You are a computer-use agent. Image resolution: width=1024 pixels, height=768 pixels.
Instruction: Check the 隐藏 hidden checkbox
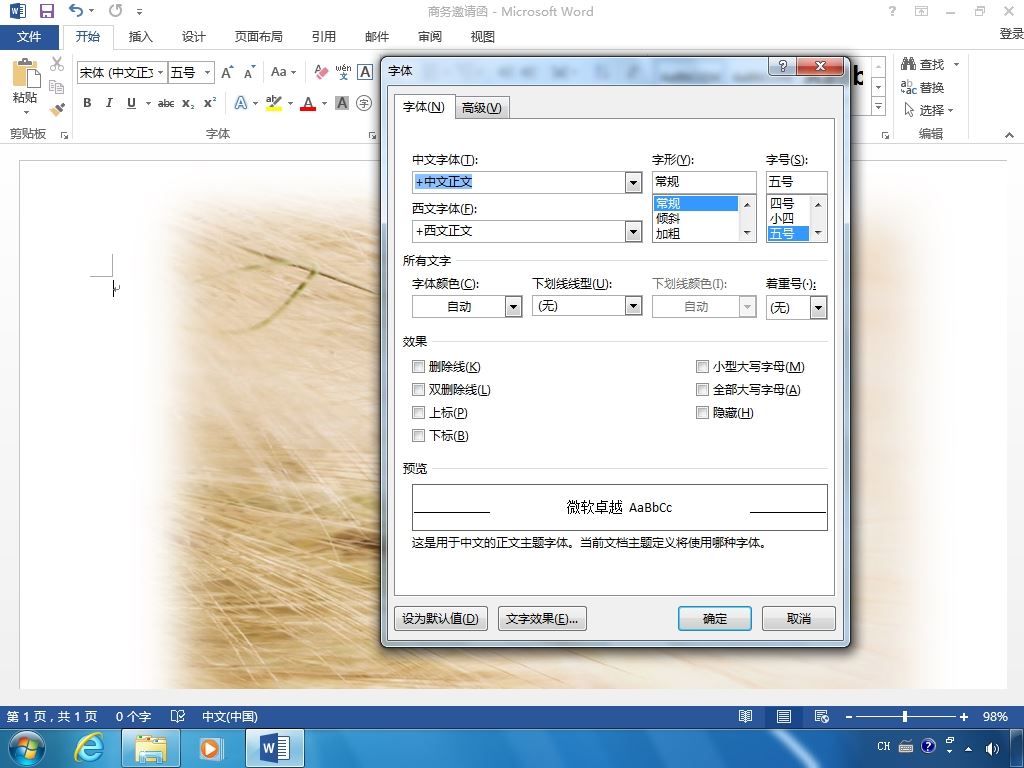click(702, 412)
